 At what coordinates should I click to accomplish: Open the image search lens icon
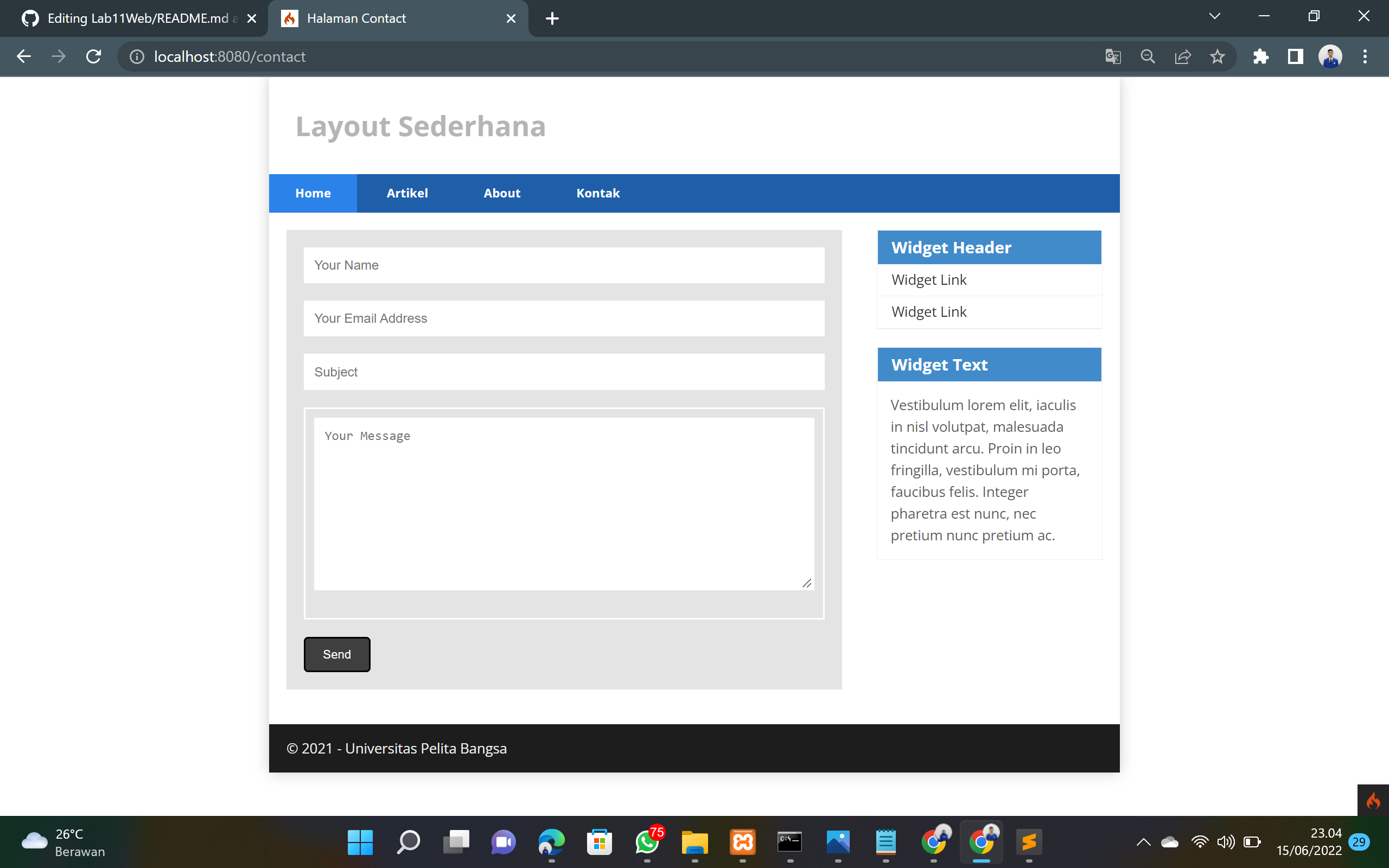pyautogui.click(x=1148, y=56)
